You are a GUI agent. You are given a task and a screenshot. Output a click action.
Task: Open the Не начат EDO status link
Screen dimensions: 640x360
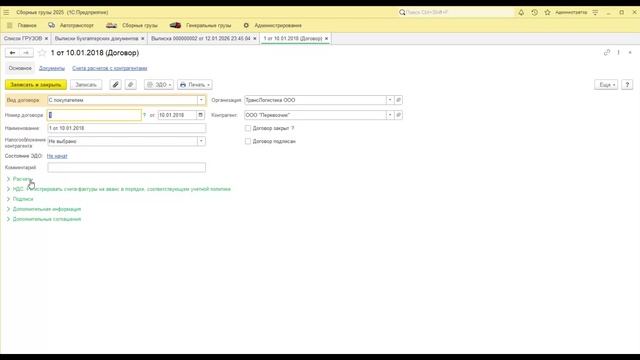point(57,156)
